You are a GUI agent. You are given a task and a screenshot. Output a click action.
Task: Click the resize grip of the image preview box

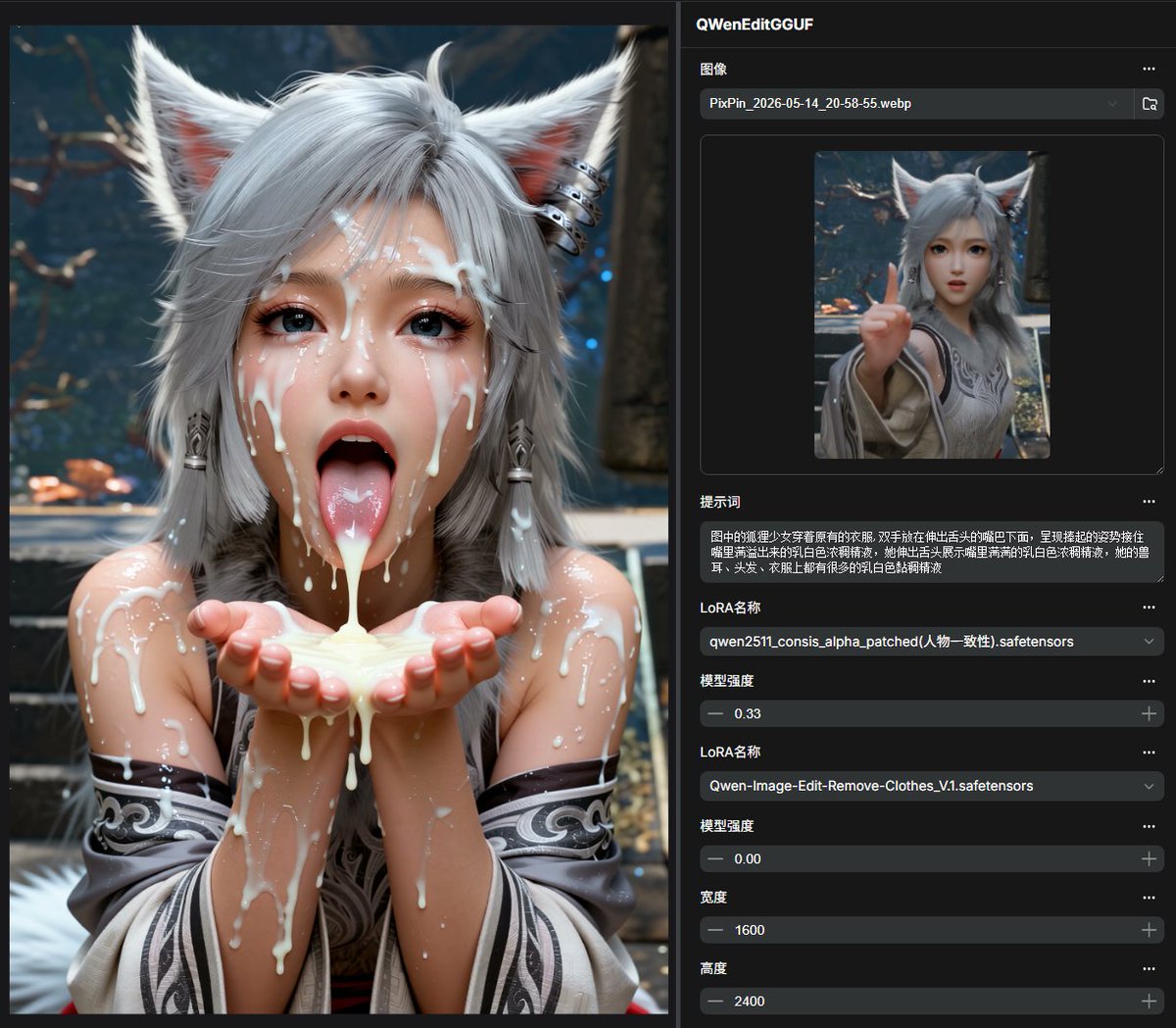pyautogui.click(x=1158, y=469)
